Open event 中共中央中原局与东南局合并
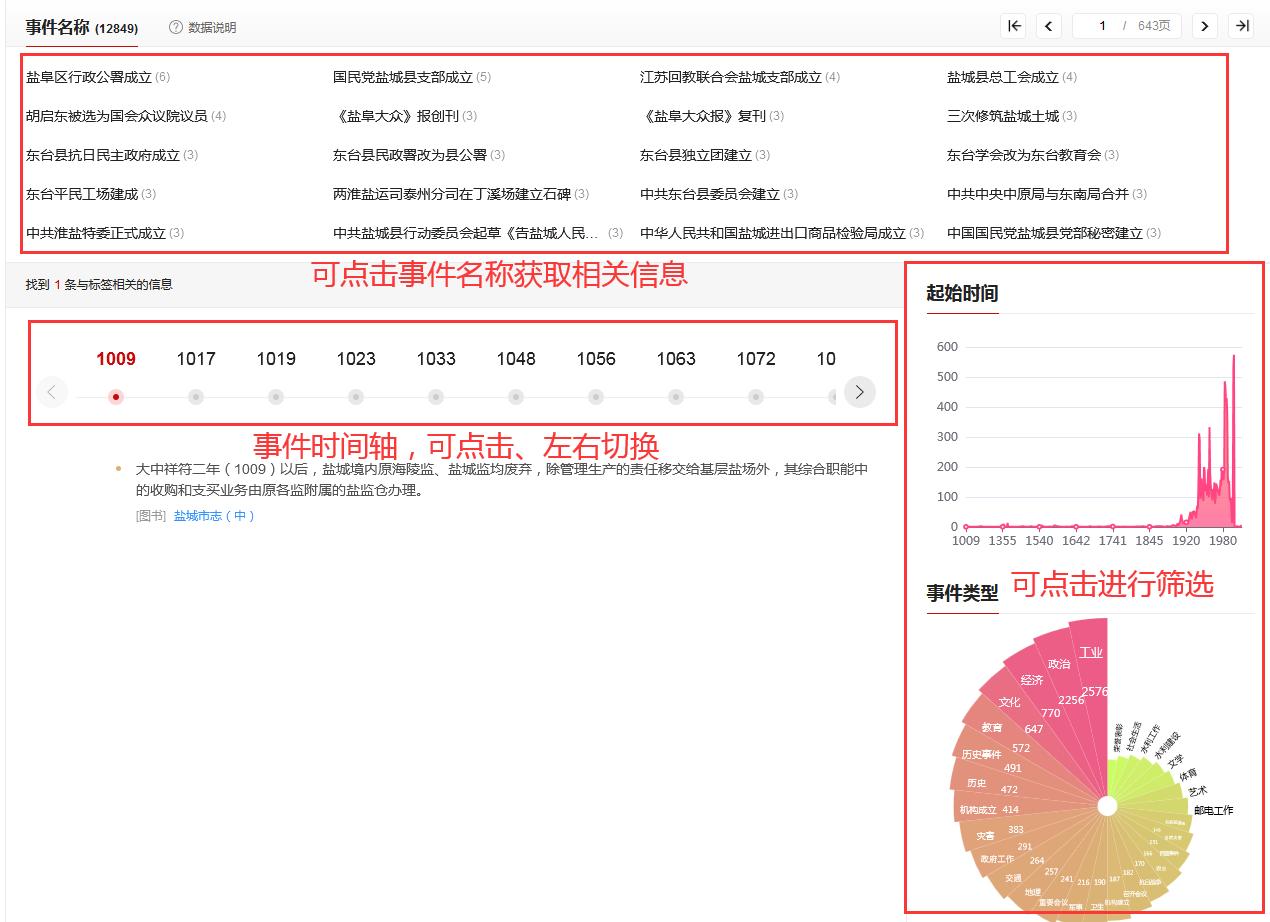 (1038, 194)
